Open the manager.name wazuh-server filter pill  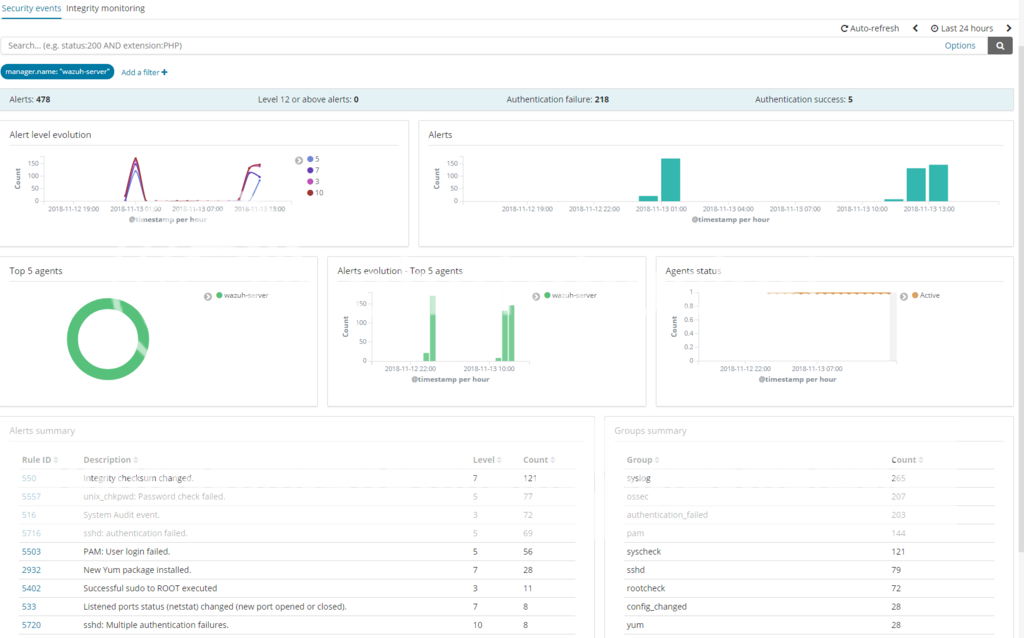(57, 73)
